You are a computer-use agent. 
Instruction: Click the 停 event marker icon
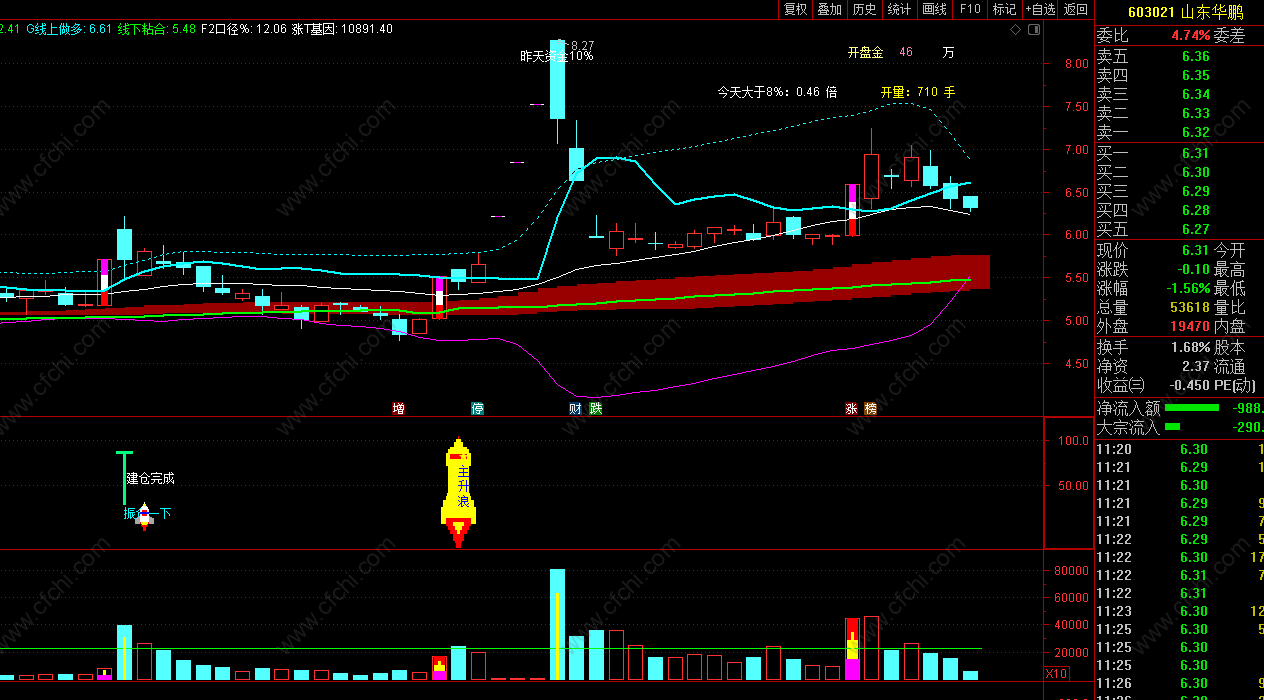pos(477,408)
